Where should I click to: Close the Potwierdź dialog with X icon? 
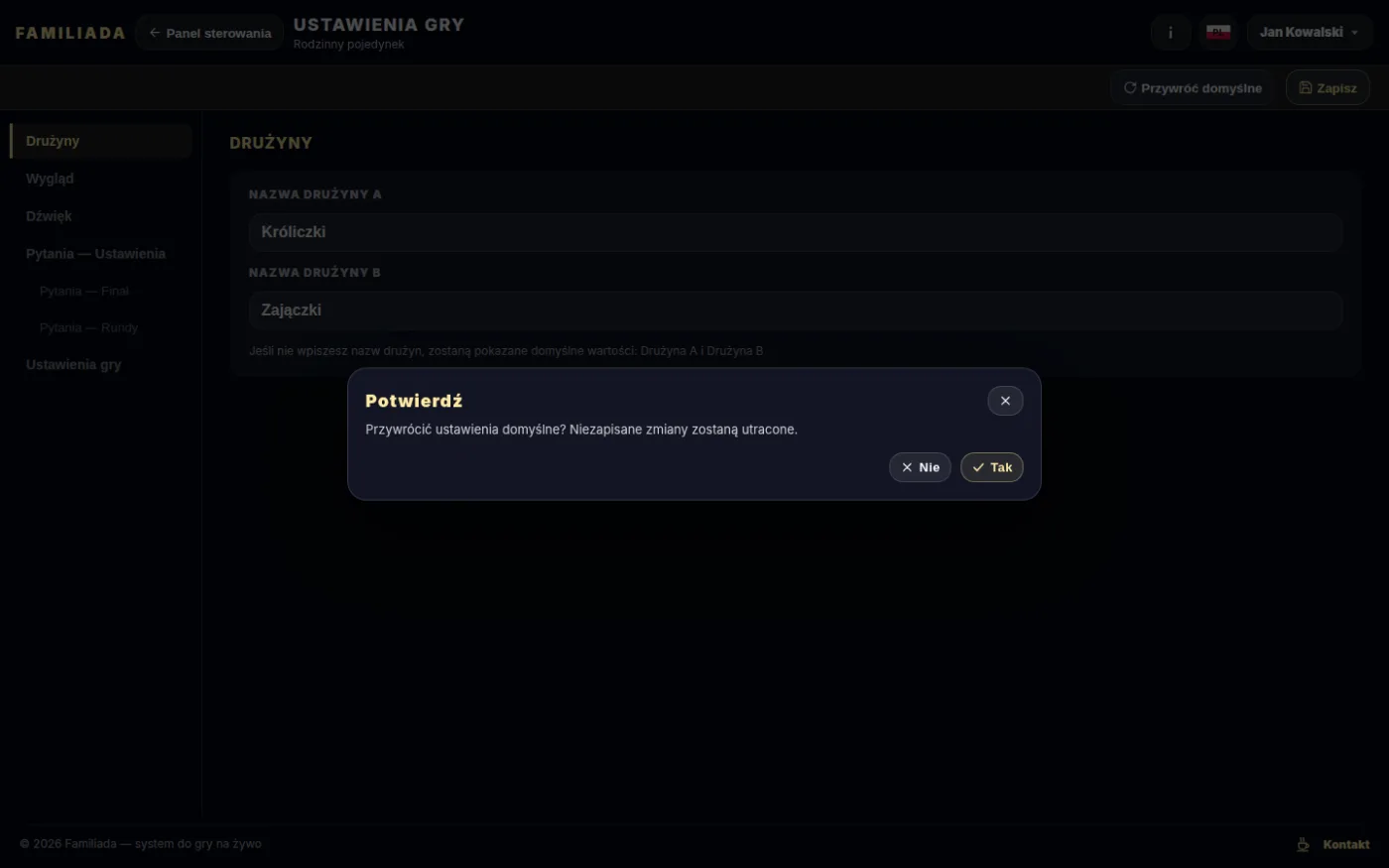1005,401
